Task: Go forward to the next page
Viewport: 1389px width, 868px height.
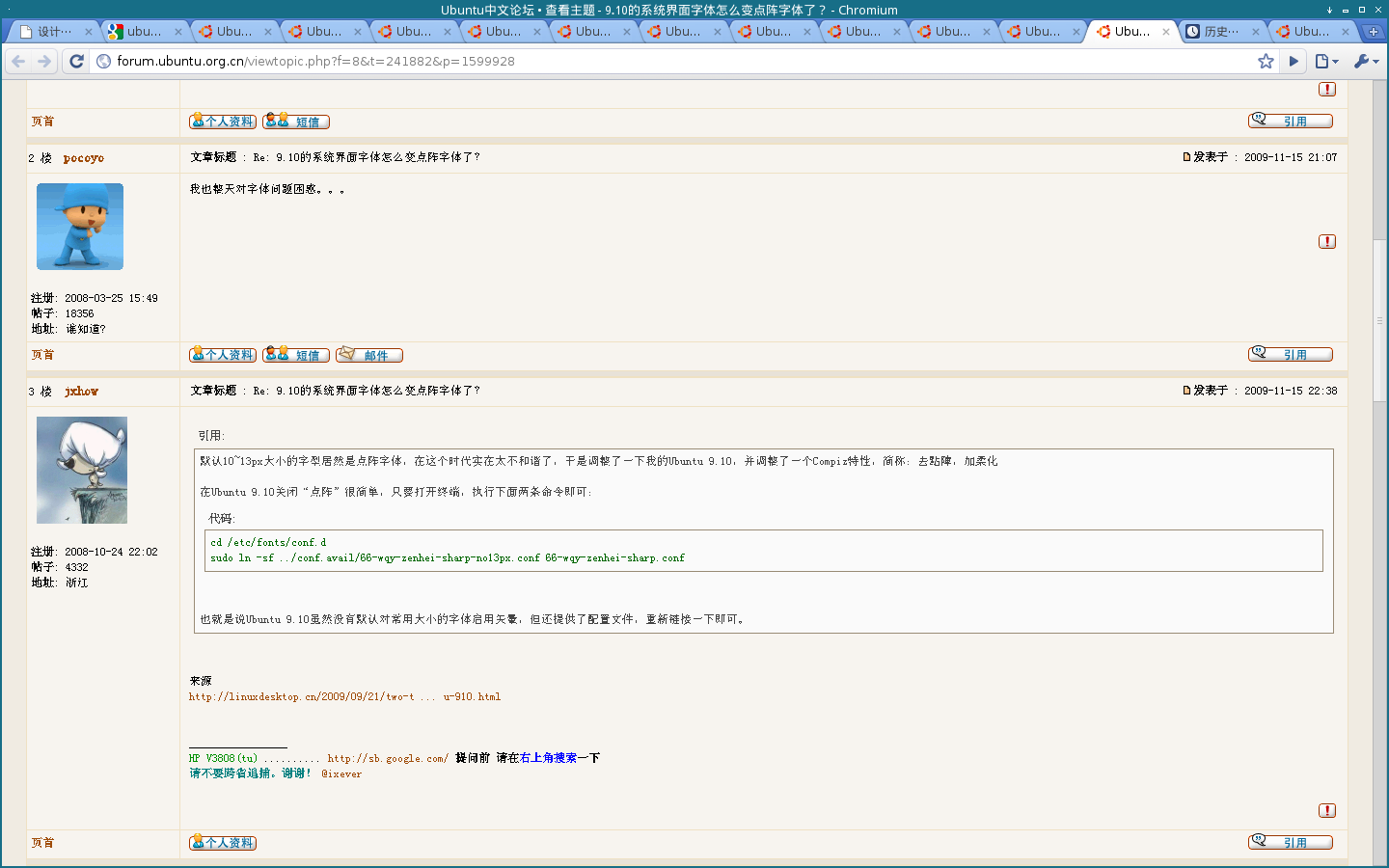Action: coord(44,62)
